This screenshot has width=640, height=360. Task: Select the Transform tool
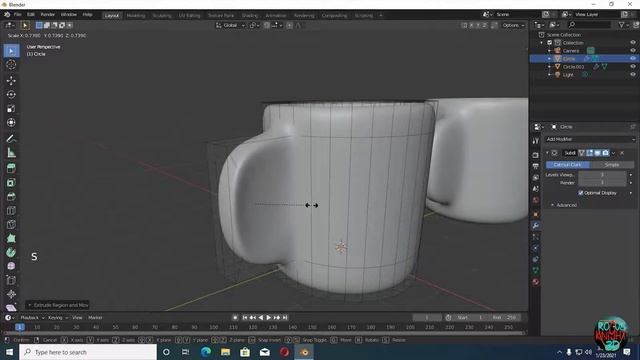(11, 122)
